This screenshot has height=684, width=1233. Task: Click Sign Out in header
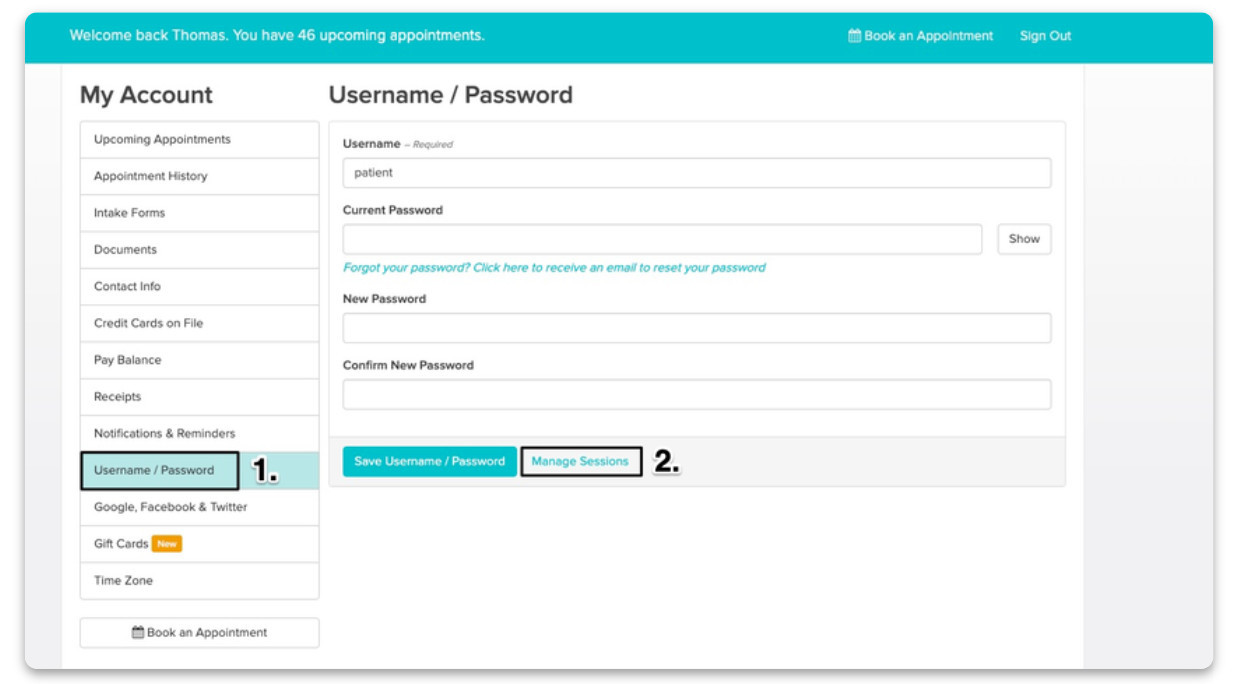(x=1045, y=36)
